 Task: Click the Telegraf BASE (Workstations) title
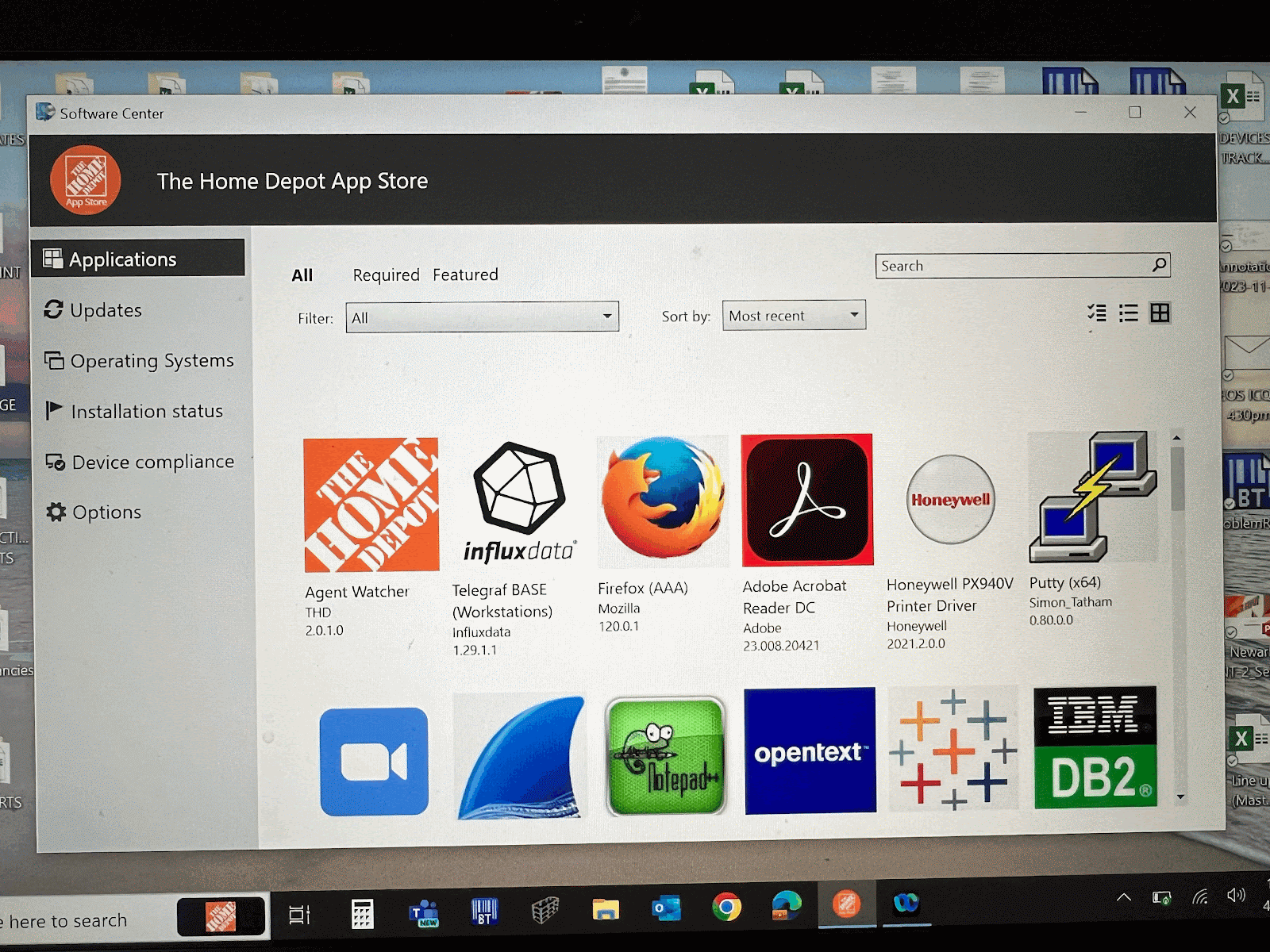502,601
